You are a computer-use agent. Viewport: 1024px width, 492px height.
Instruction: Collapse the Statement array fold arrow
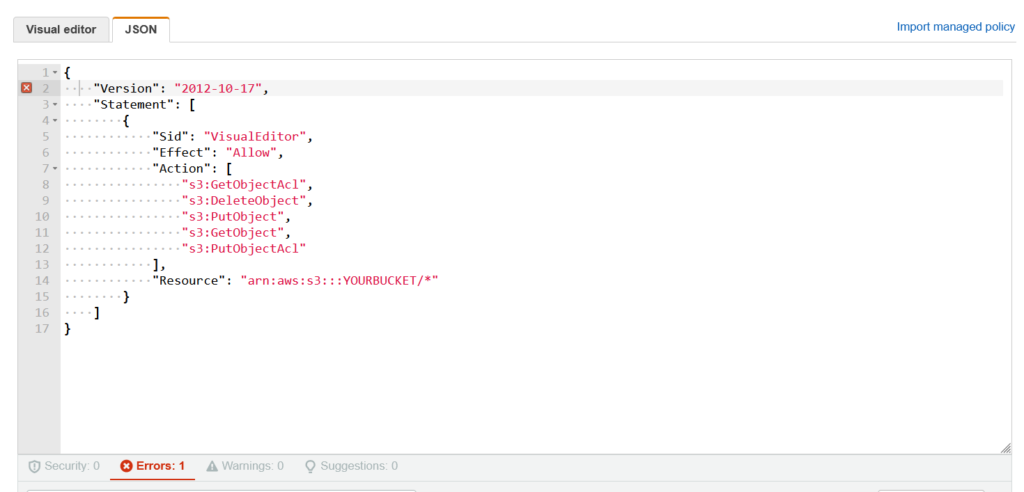click(x=55, y=104)
